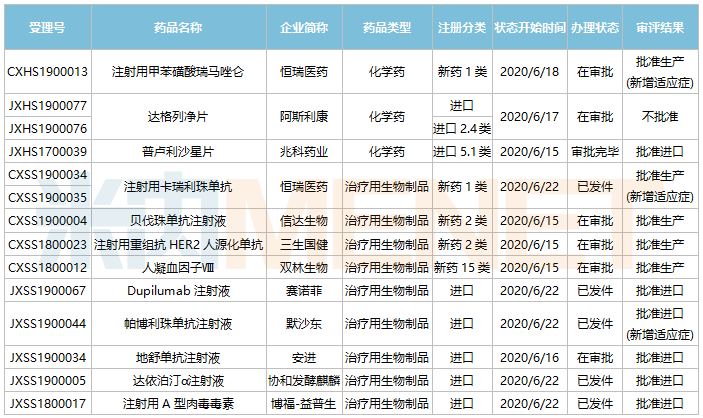Image resolution: width=703 pixels, height=418 pixels.
Task: Select acceptance number JXHS1900076
Action: coord(48,129)
